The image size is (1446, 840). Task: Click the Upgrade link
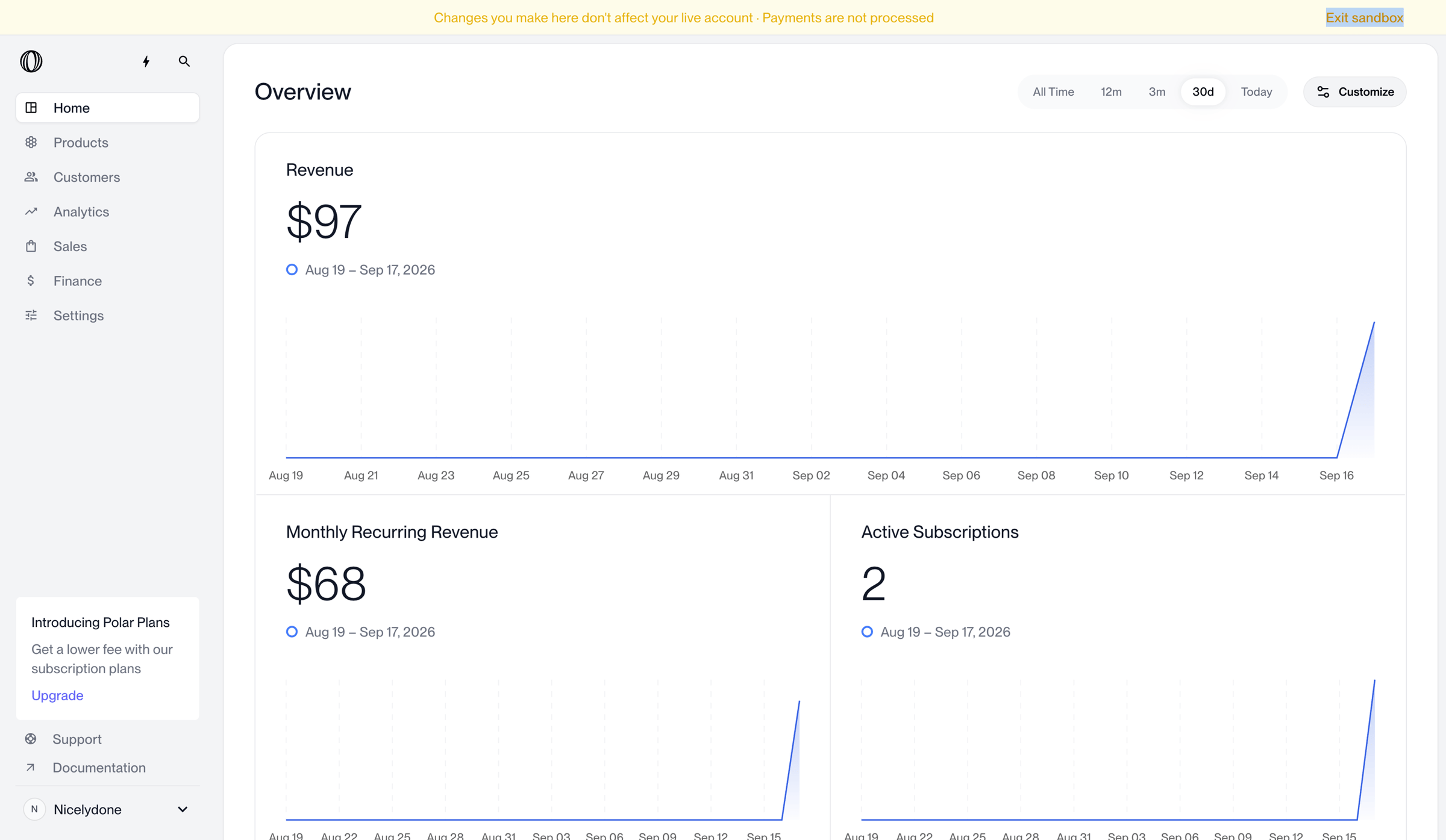click(57, 695)
